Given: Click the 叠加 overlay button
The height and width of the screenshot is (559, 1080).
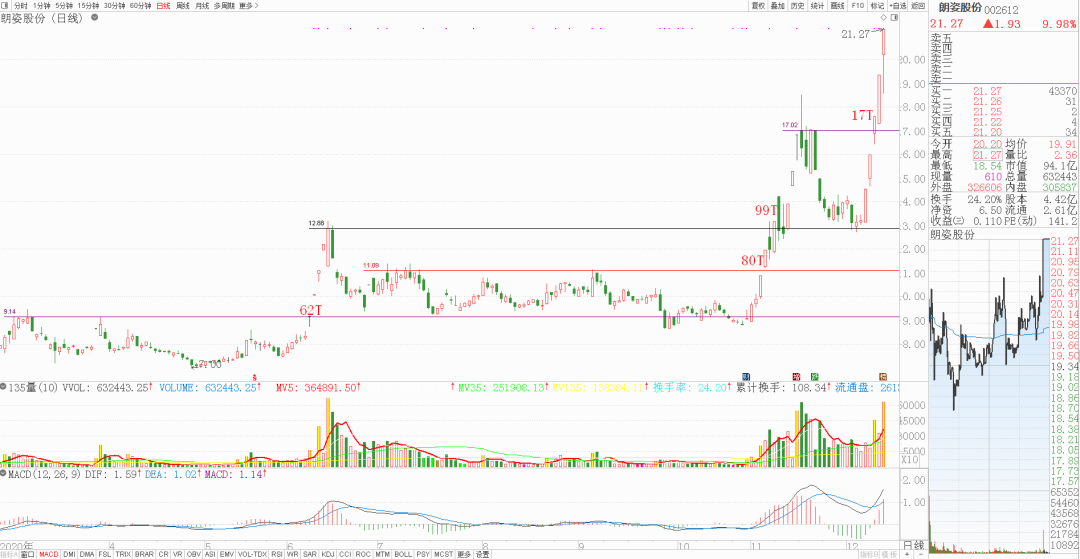Looking at the screenshot, I should 778,6.
